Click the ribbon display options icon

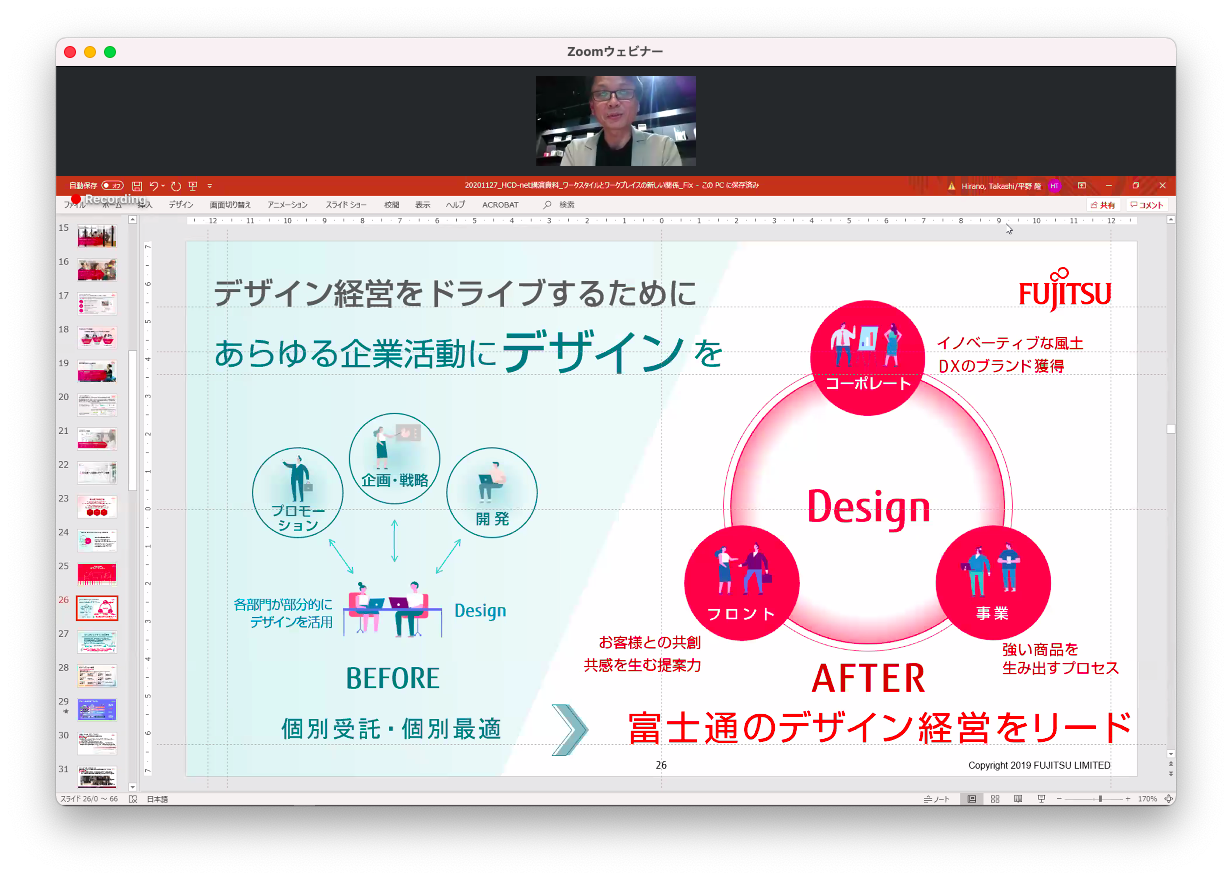pos(1082,186)
